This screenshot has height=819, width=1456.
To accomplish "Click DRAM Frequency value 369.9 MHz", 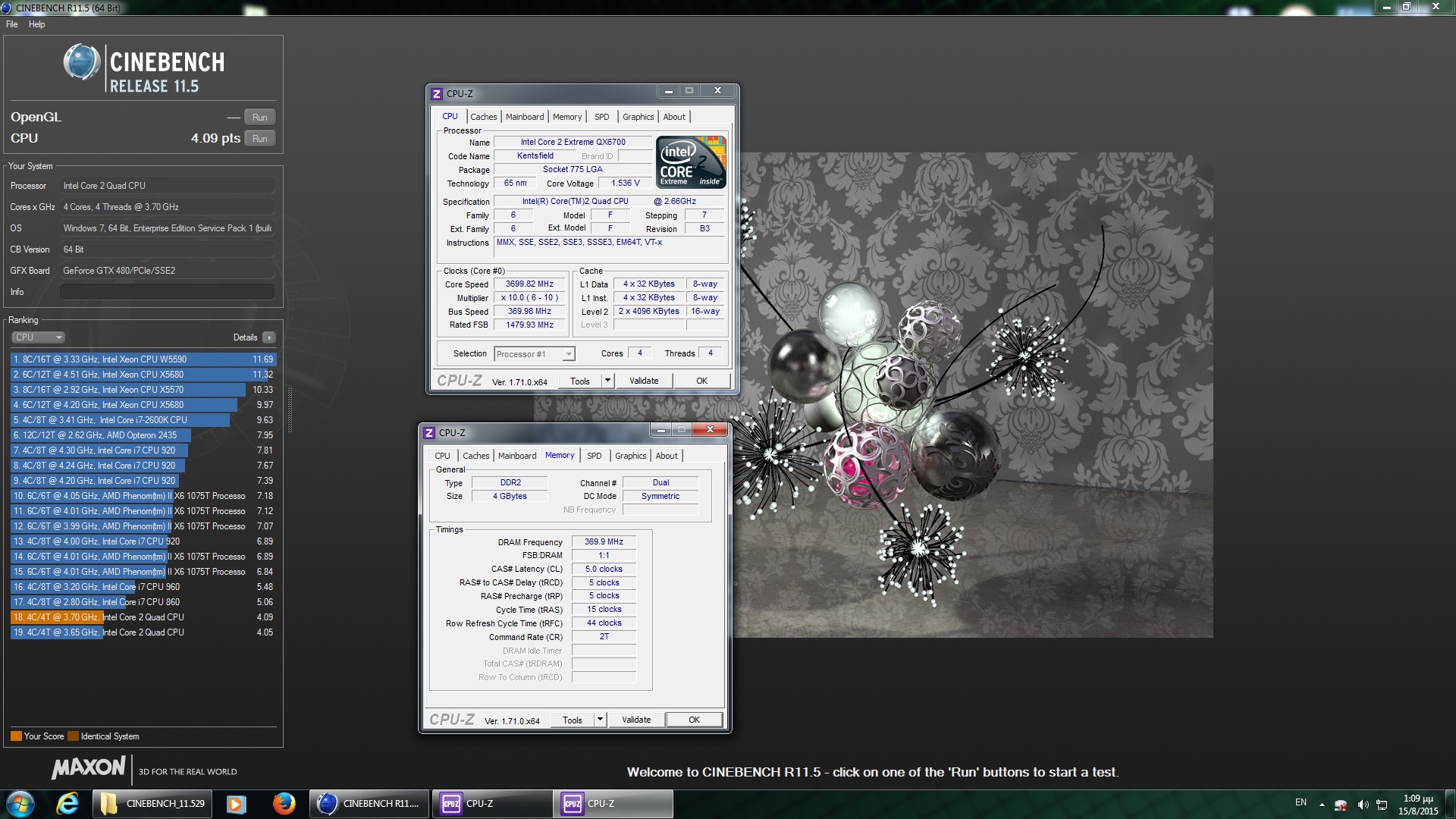I will 604,542.
